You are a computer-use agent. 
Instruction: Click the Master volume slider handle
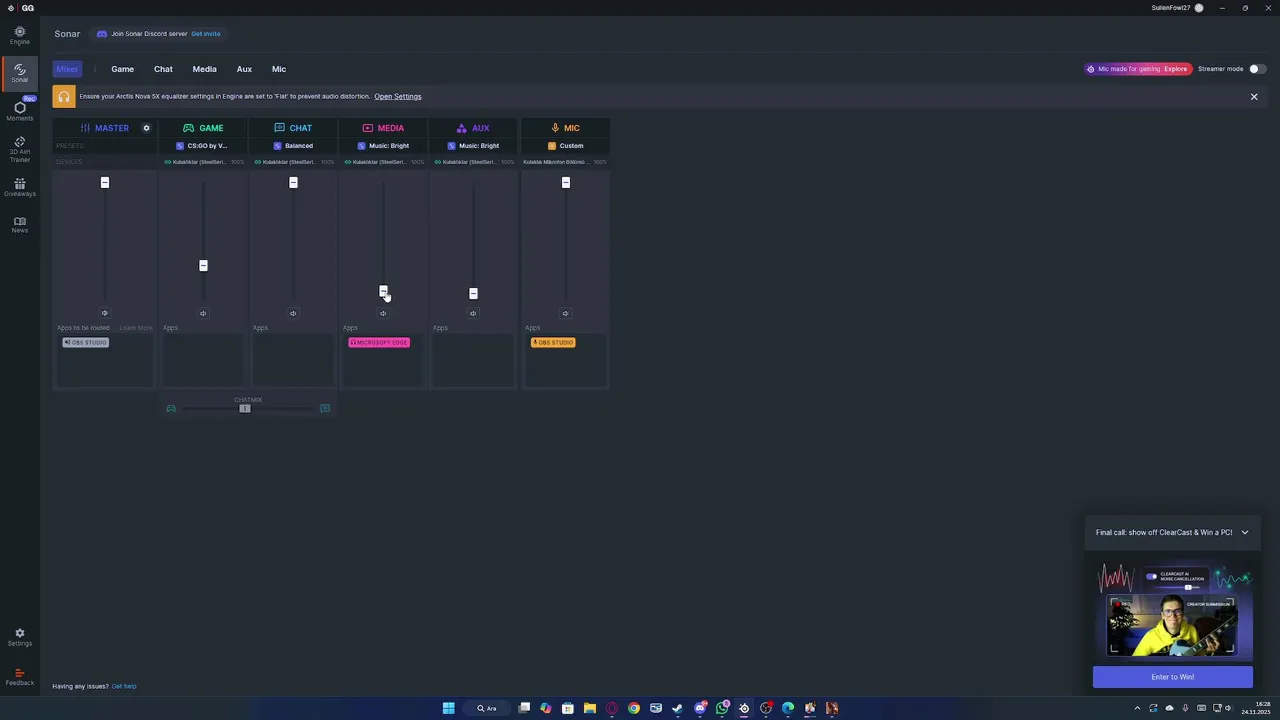pyautogui.click(x=104, y=182)
